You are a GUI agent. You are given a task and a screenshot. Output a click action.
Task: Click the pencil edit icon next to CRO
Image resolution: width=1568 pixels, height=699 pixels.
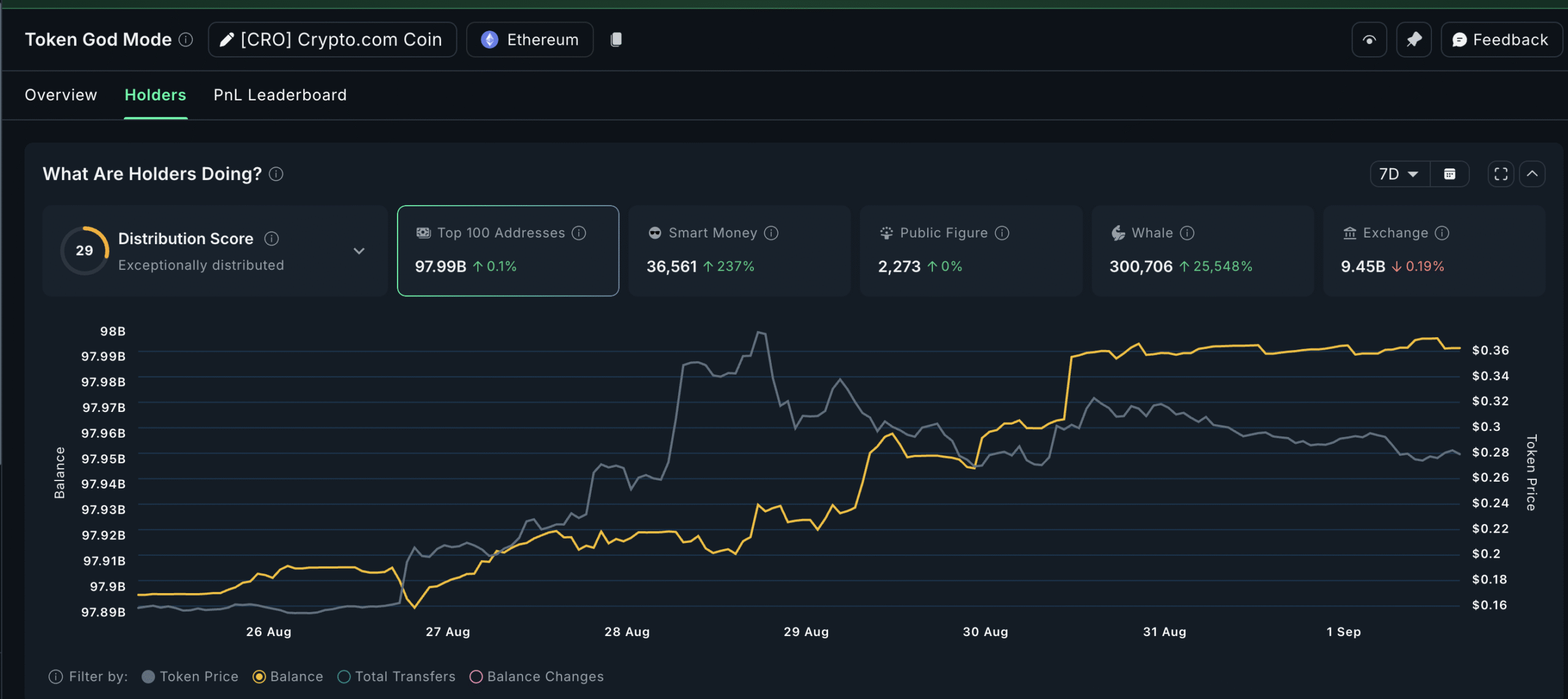point(227,39)
